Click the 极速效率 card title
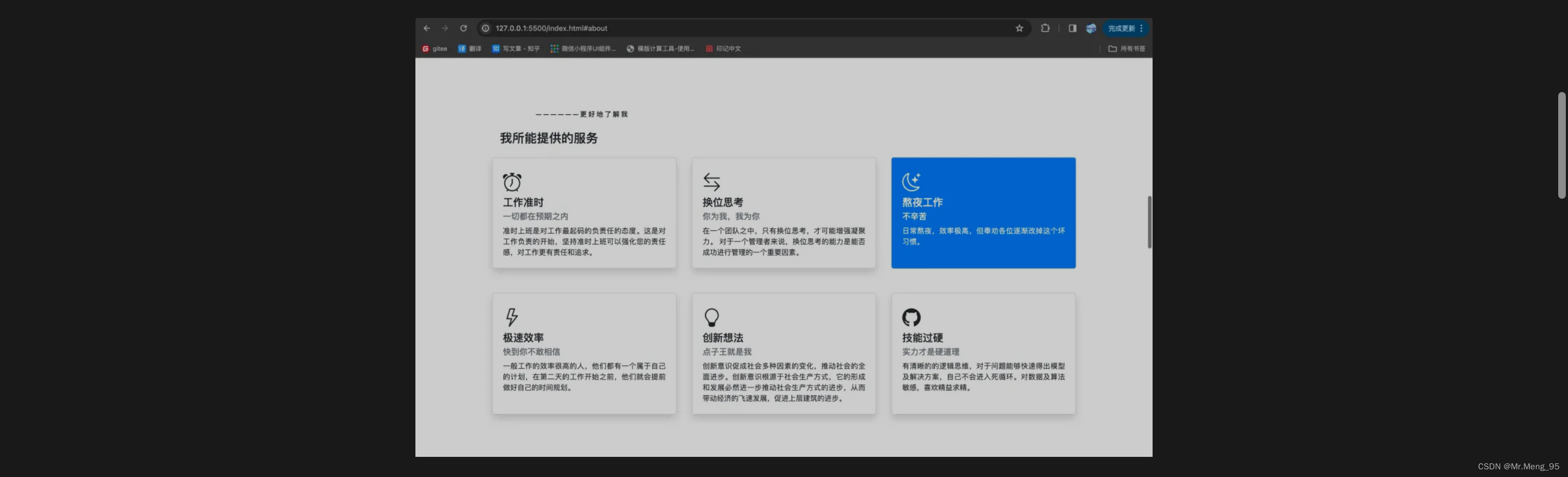Image resolution: width=1568 pixels, height=477 pixels. coord(523,338)
